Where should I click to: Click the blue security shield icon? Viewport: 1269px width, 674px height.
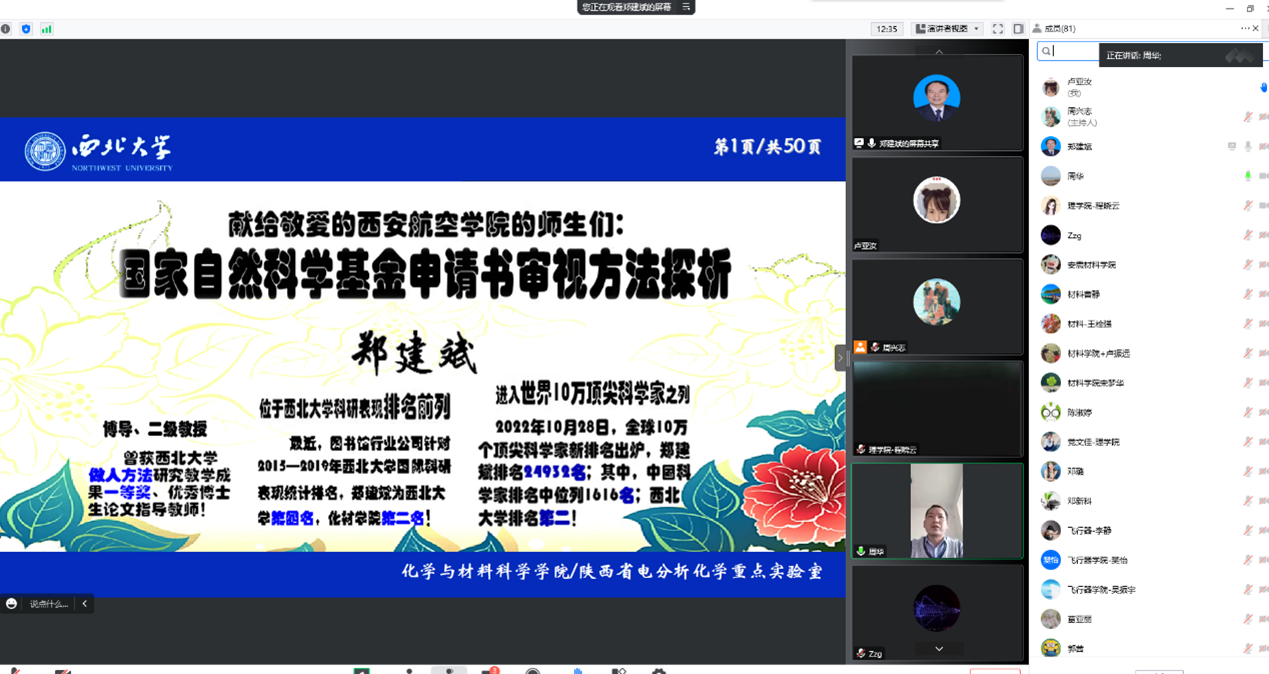[x=26, y=29]
